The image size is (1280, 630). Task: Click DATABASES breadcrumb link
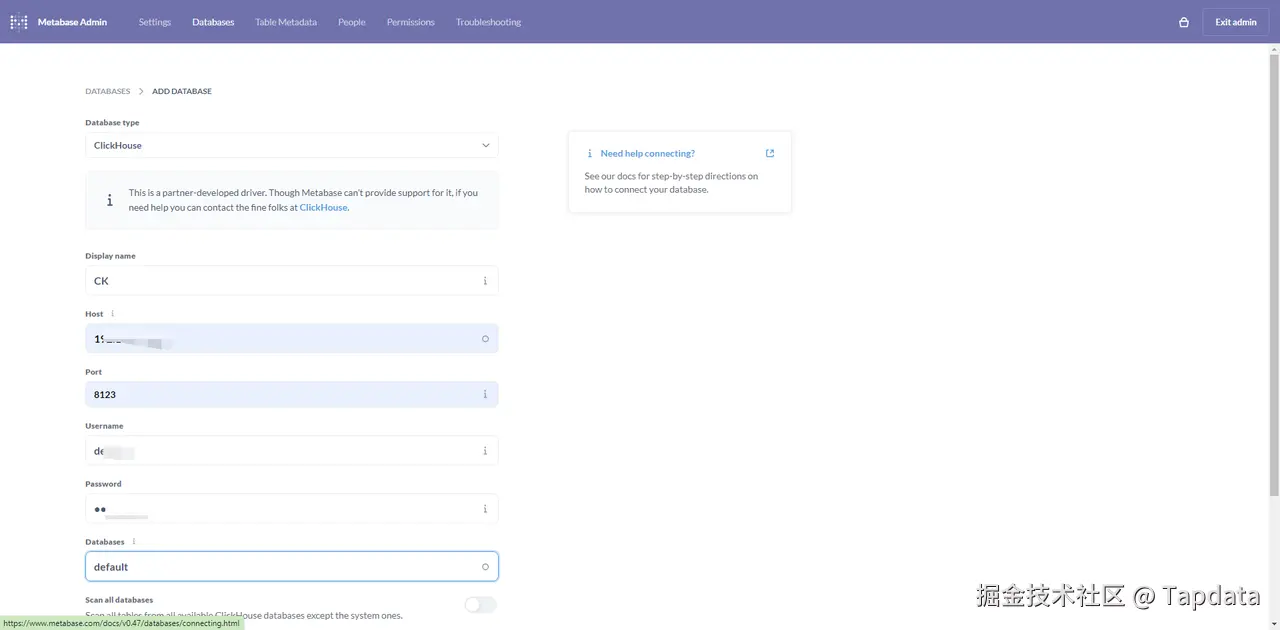[108, 91]
